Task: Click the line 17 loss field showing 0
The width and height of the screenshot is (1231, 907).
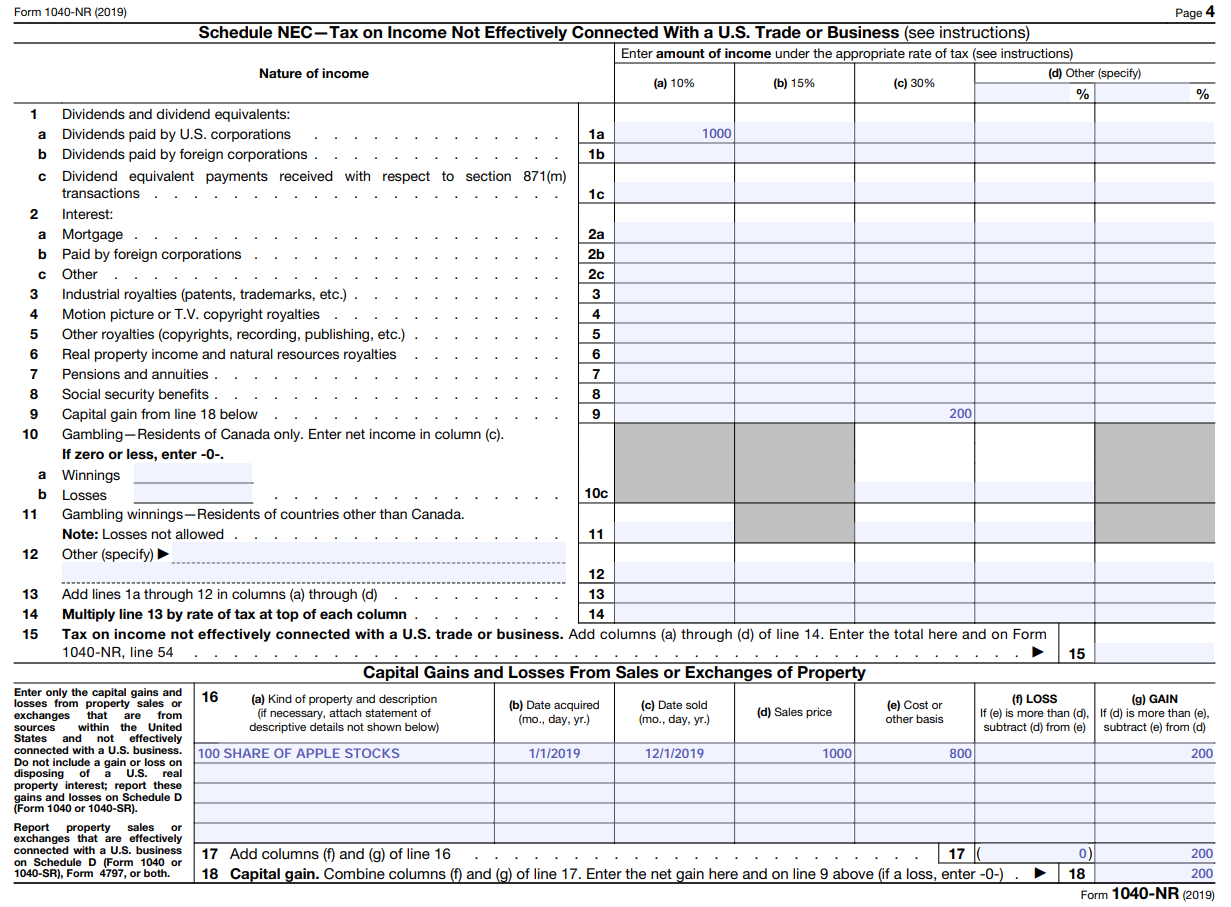Action: click(1034, 854)
